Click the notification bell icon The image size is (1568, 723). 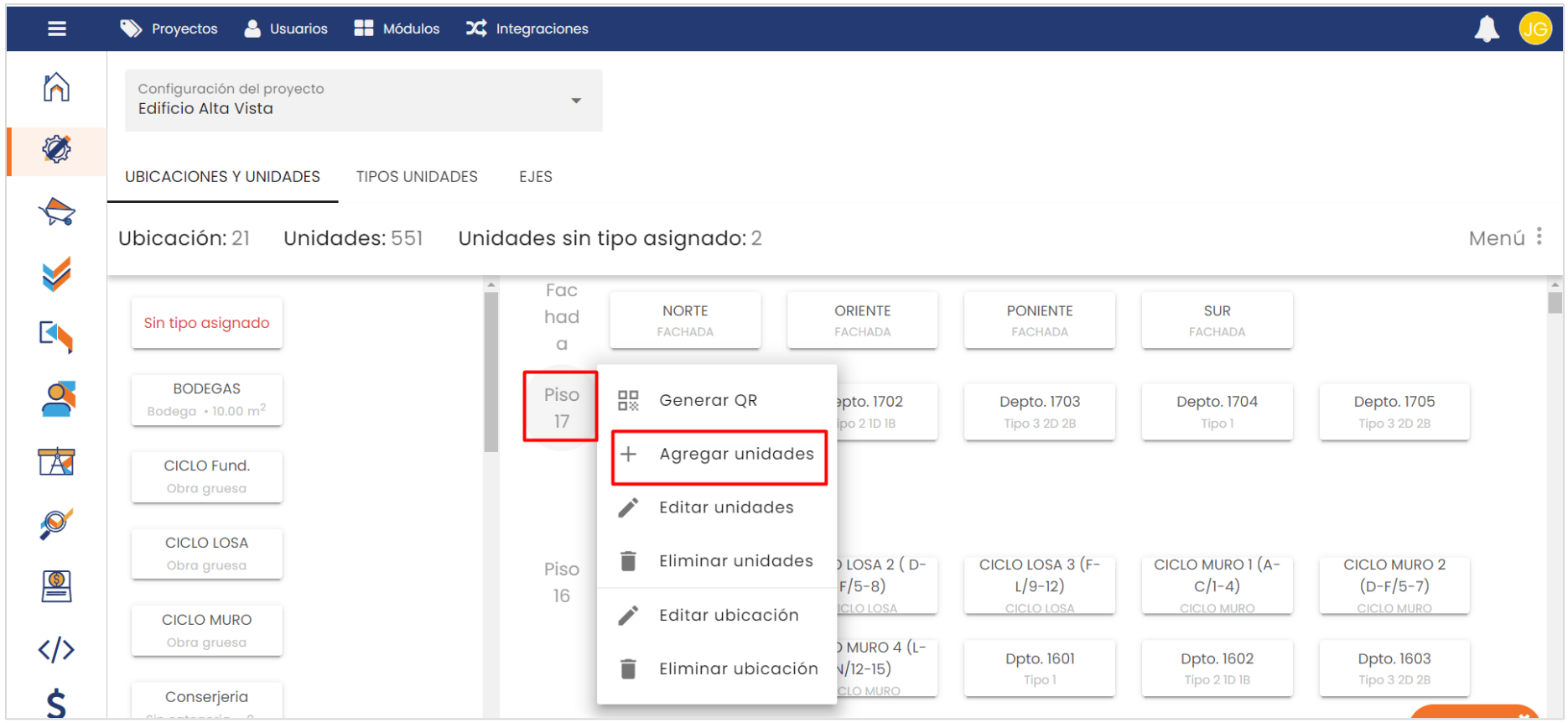click(x=1486, y=29)
